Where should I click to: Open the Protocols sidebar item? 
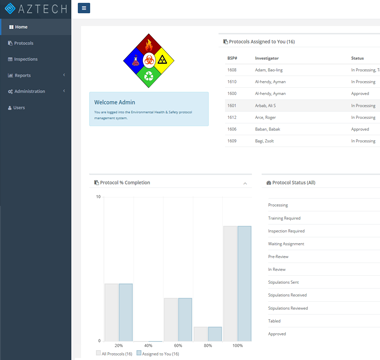(35, 43)
